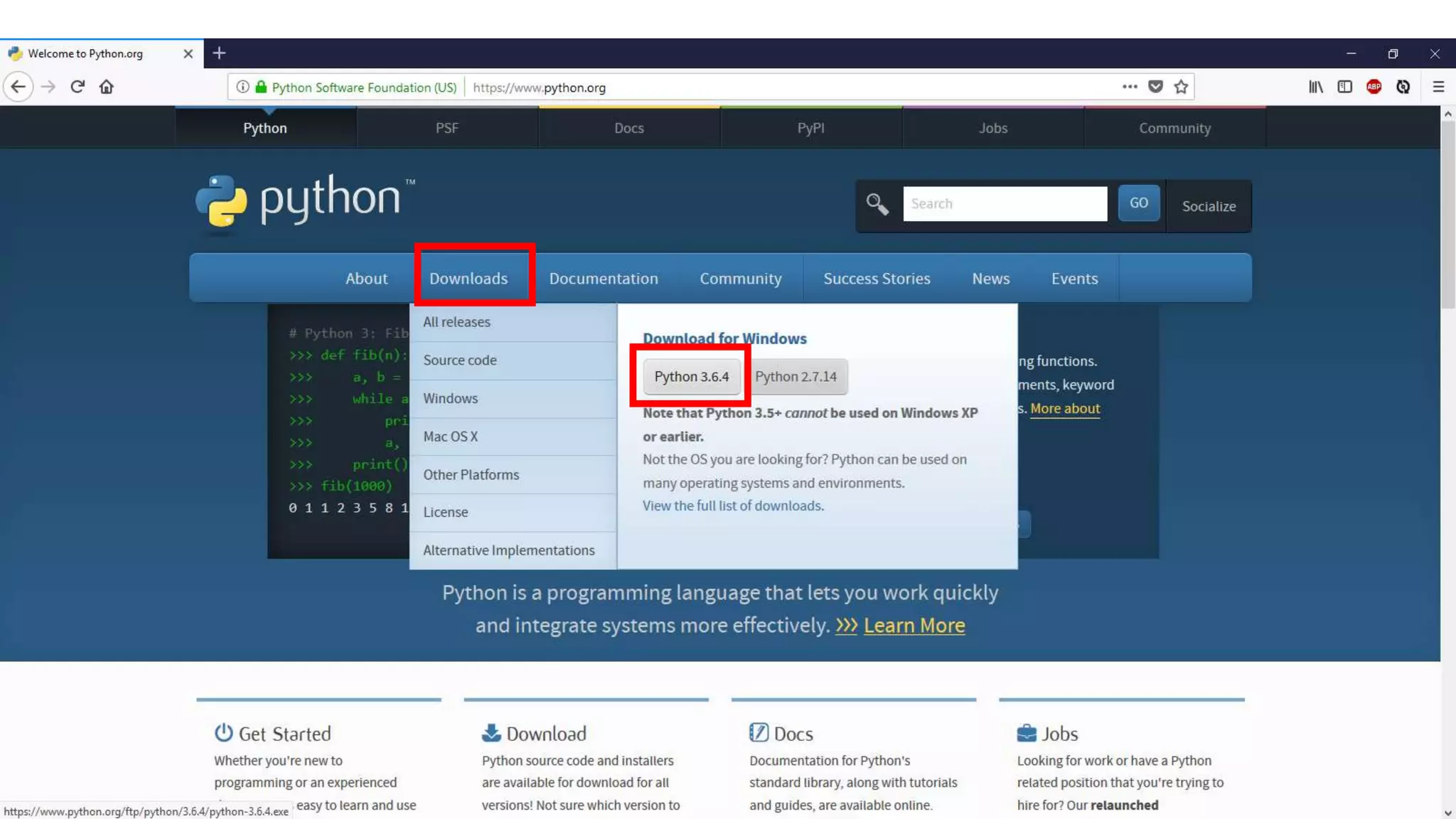This screenshot has height=819, width=1456.
Task: Choose Mac OS X in Downloads submenu
Action: coord(513,437)
